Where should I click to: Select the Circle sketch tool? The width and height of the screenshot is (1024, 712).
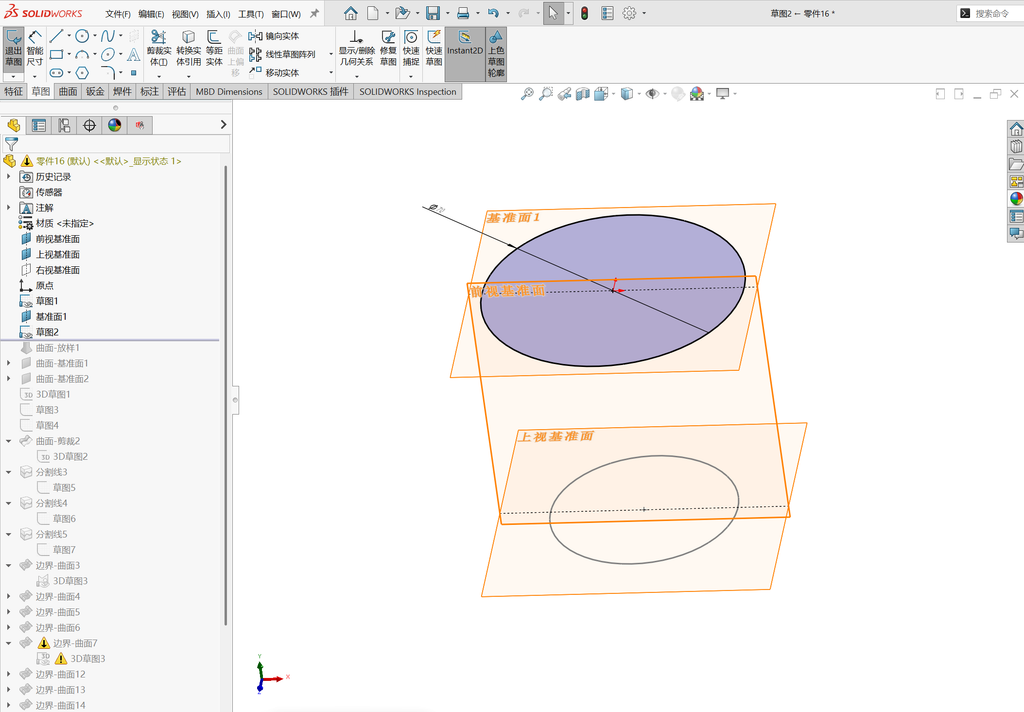(82, 36)
